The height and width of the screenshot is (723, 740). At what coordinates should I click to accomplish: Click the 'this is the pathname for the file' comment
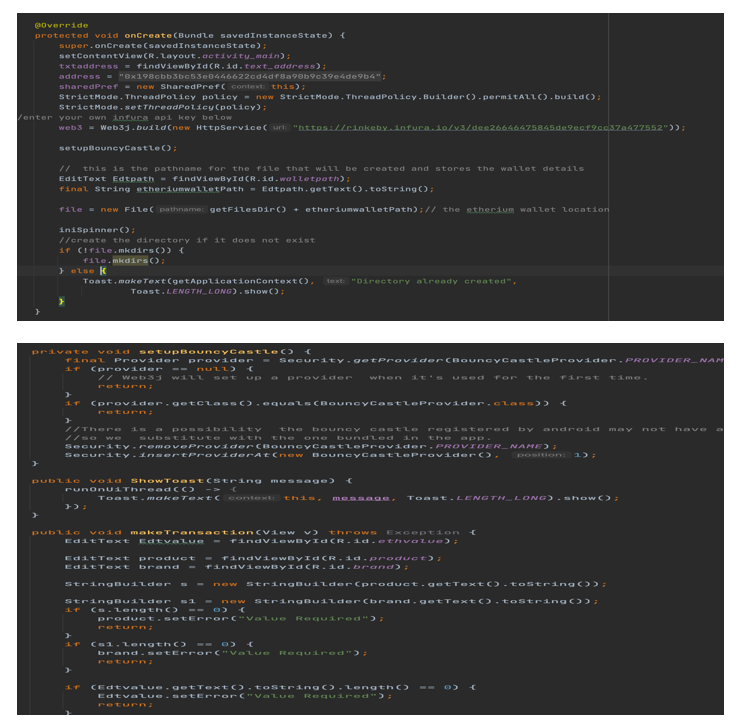click(321, 168)
